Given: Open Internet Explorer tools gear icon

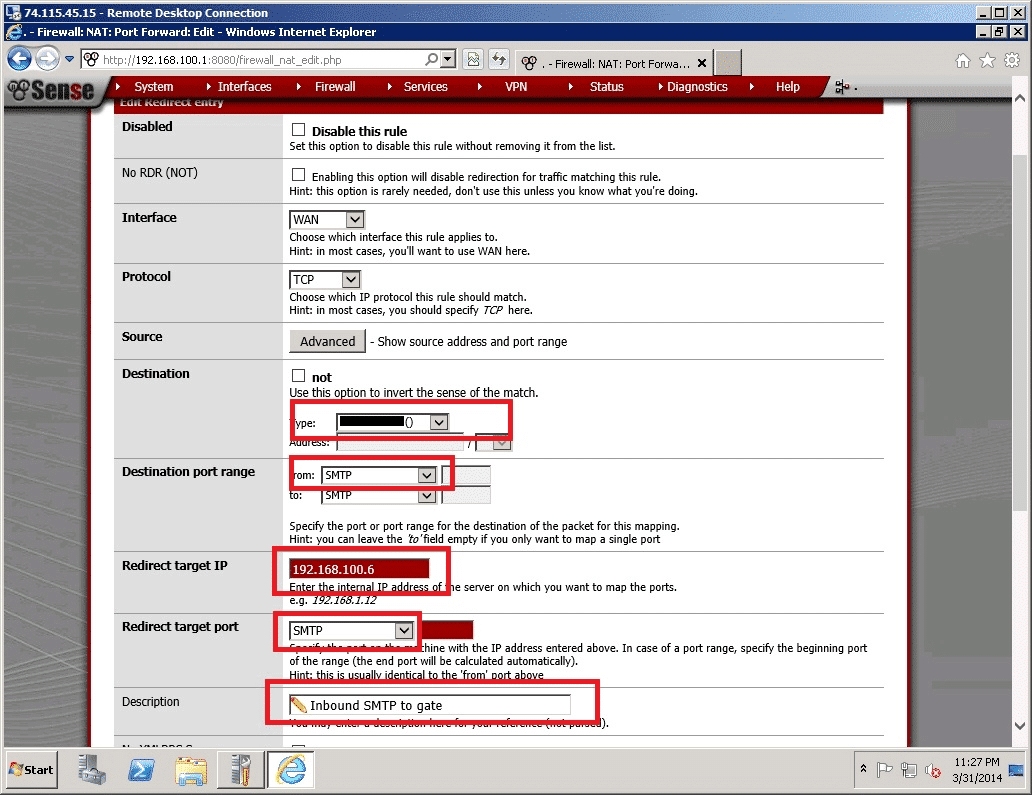Looking at the screenshot, I should tap(1011, 61).
